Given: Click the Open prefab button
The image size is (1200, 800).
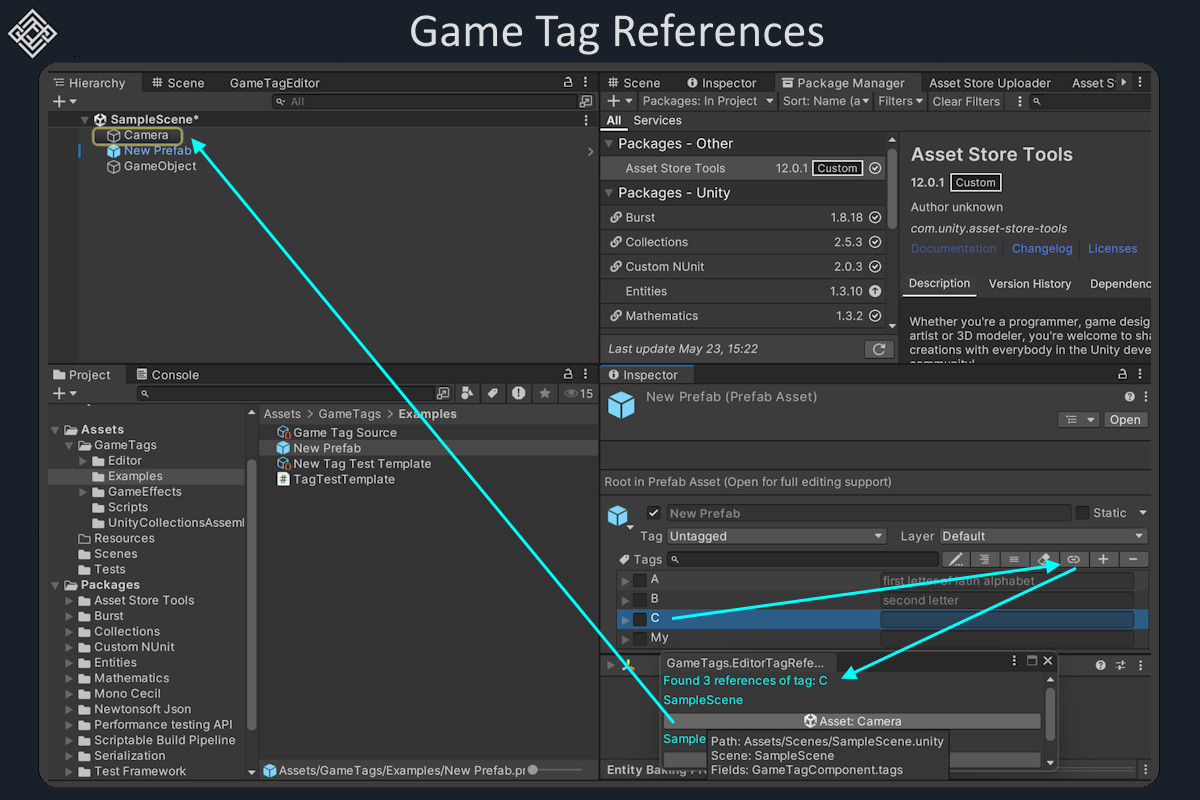Looking at the screenshot, I should (x=1125, y=420).
